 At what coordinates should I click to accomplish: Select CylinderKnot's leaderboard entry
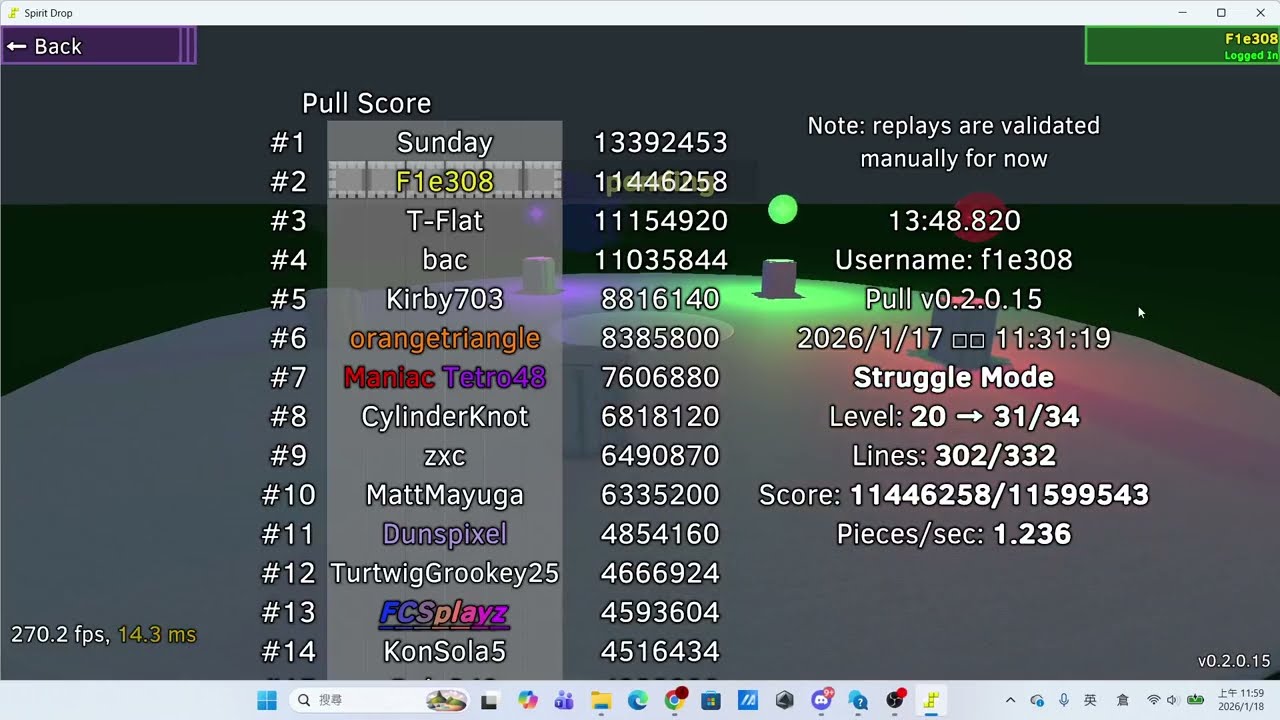pyautogui.click(x=445, y=416)
